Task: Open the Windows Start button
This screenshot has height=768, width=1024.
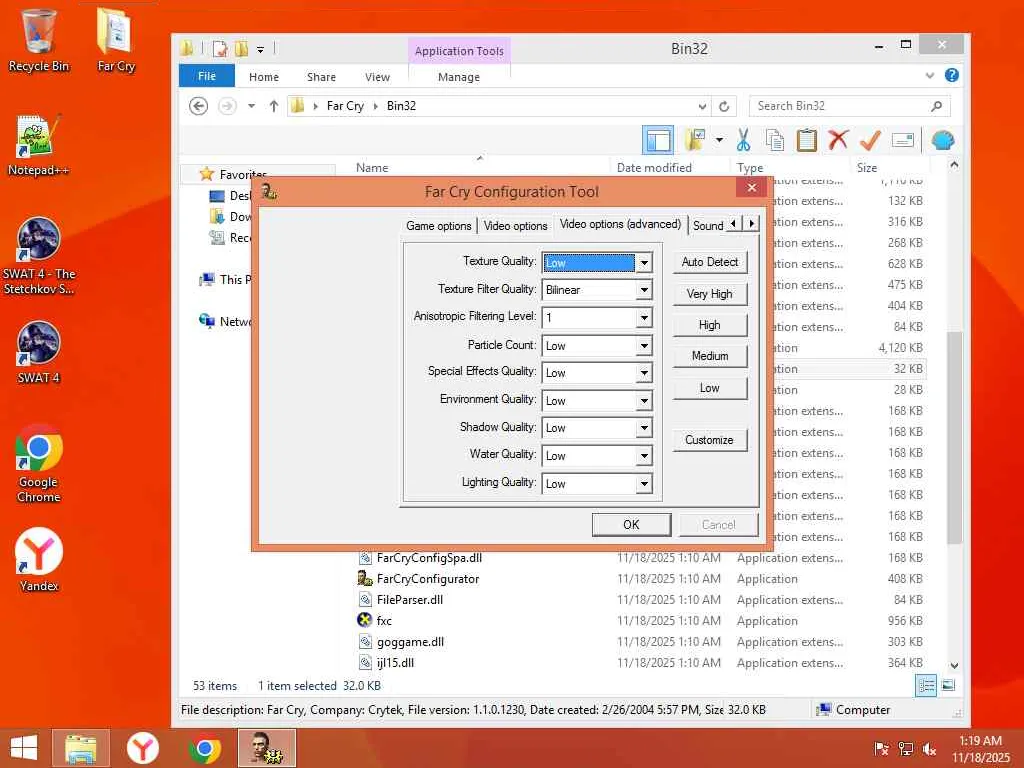Action: [x=24, y=748]
